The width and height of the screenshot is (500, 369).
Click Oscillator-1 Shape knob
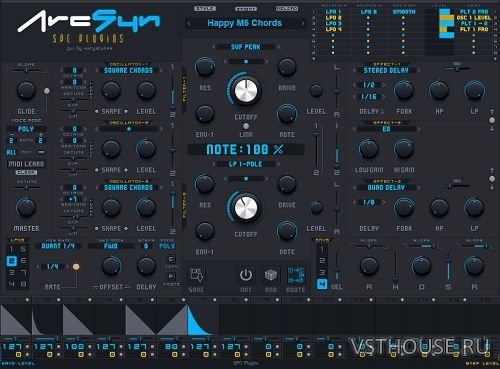click(x=111, y=90)
